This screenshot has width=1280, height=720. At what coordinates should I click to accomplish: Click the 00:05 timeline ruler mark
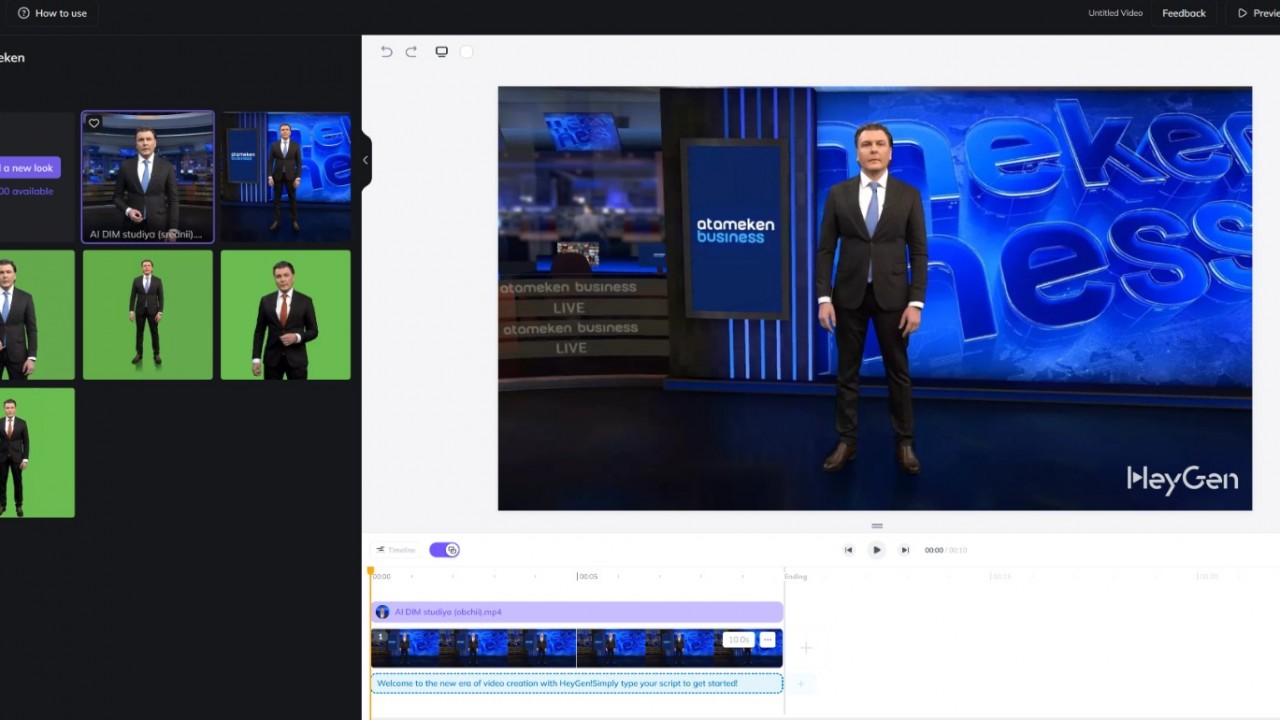click(588, 577)
